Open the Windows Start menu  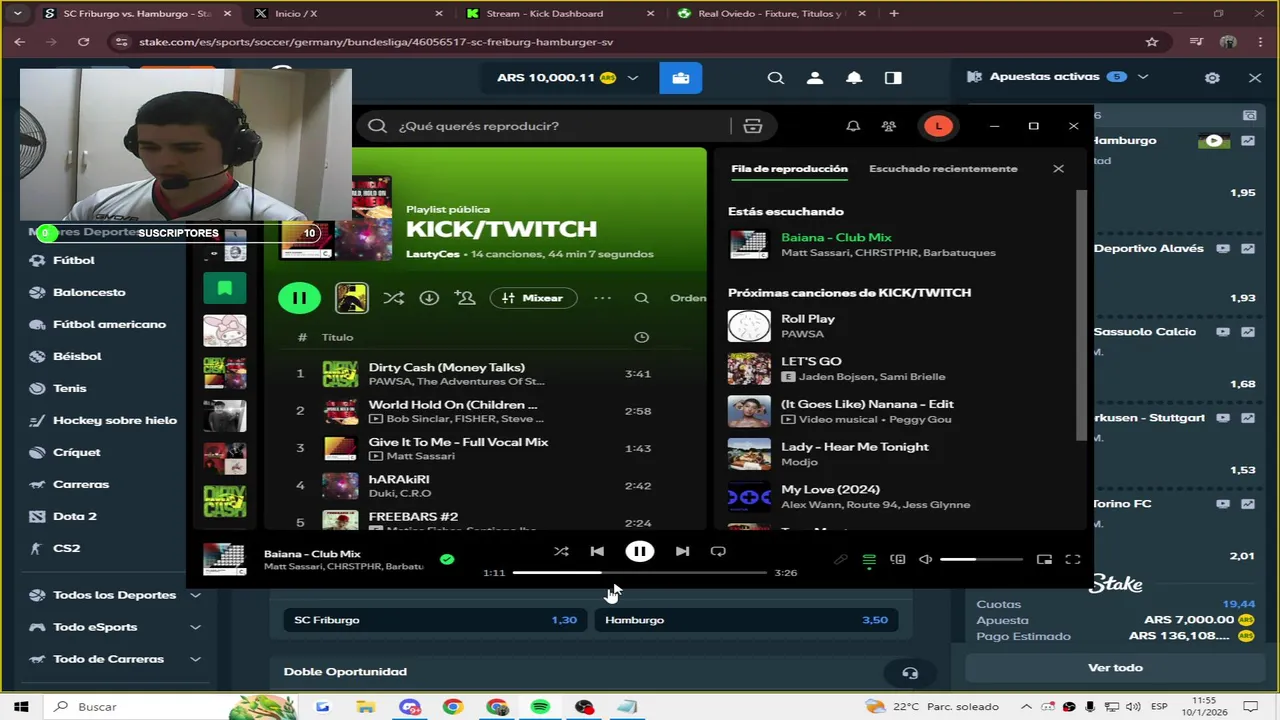click(x=20, y=707)
